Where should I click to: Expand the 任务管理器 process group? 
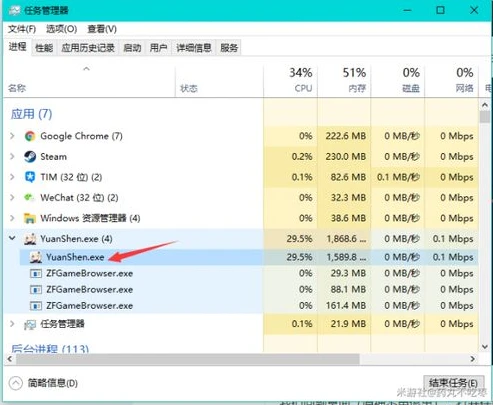pyautogui.click(x=12, y=324)
